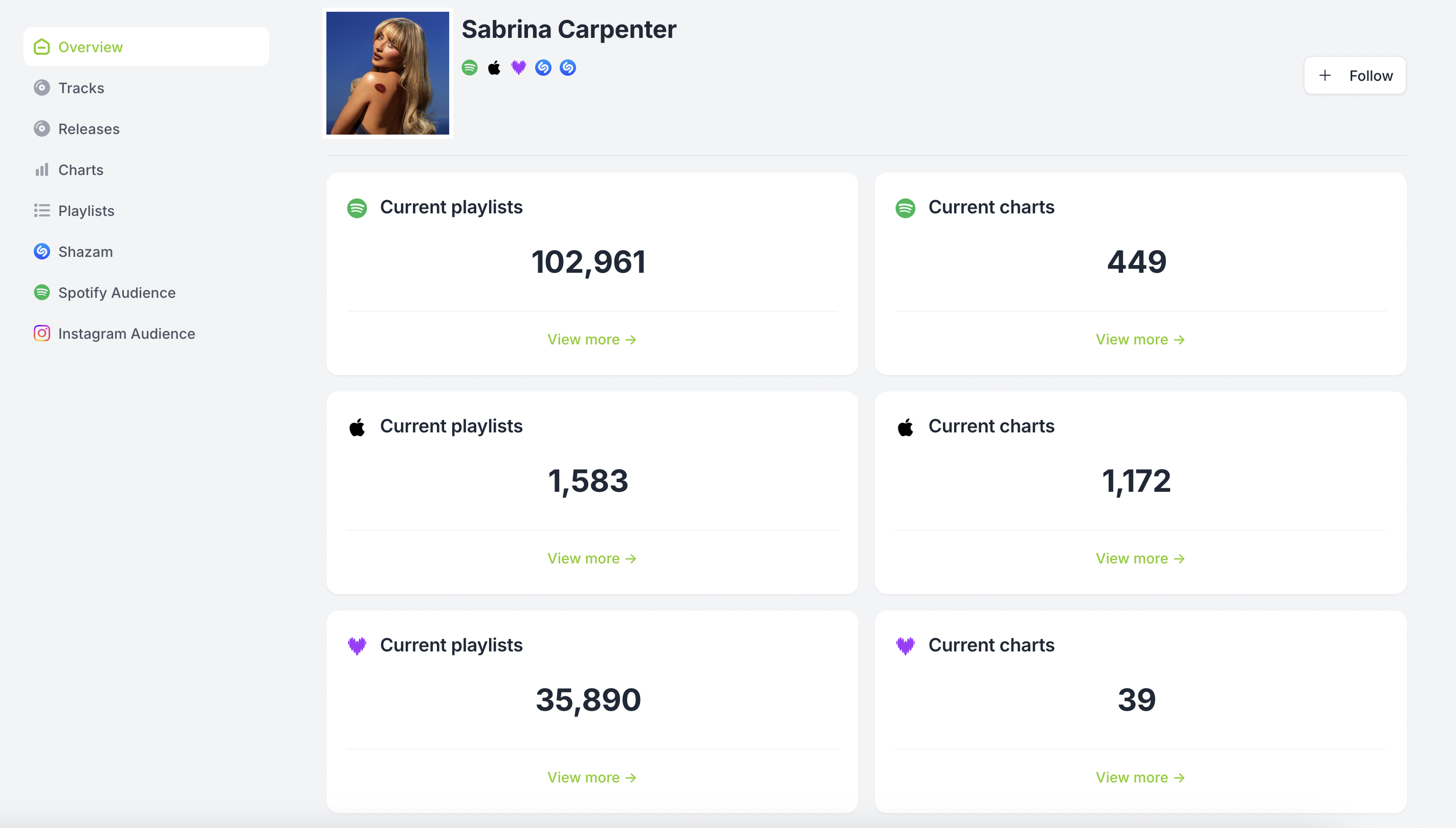
Task: Click Spotify icon on Current charts card
Action: [x=906, y=208]
